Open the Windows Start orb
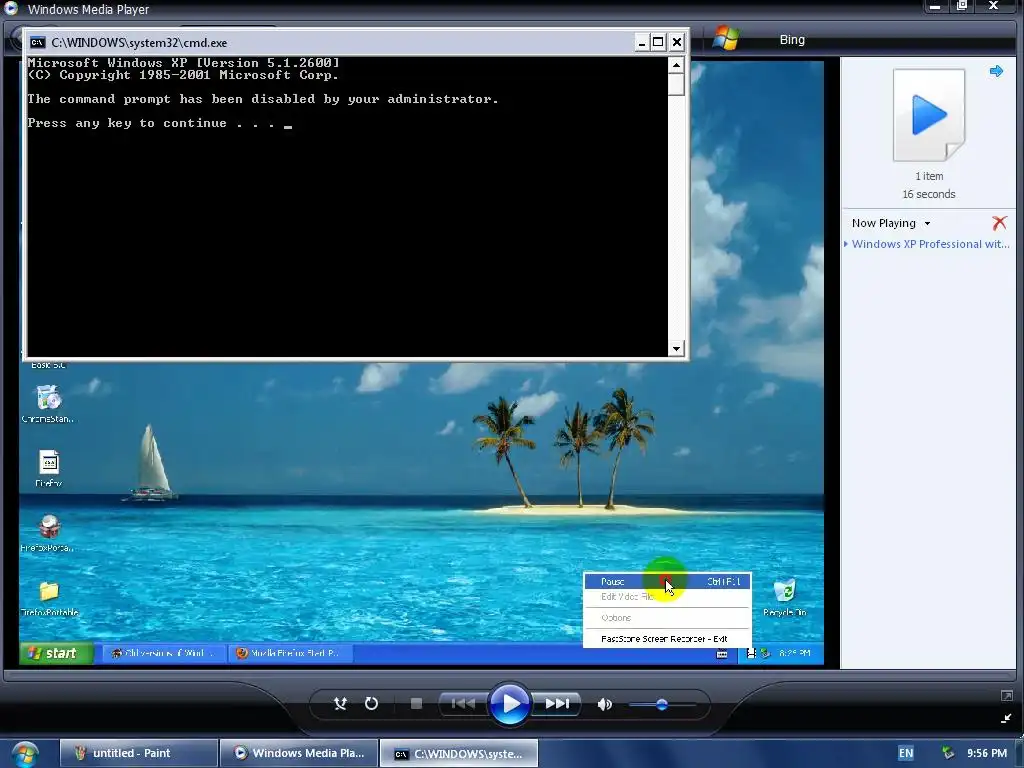 point(25,754)
